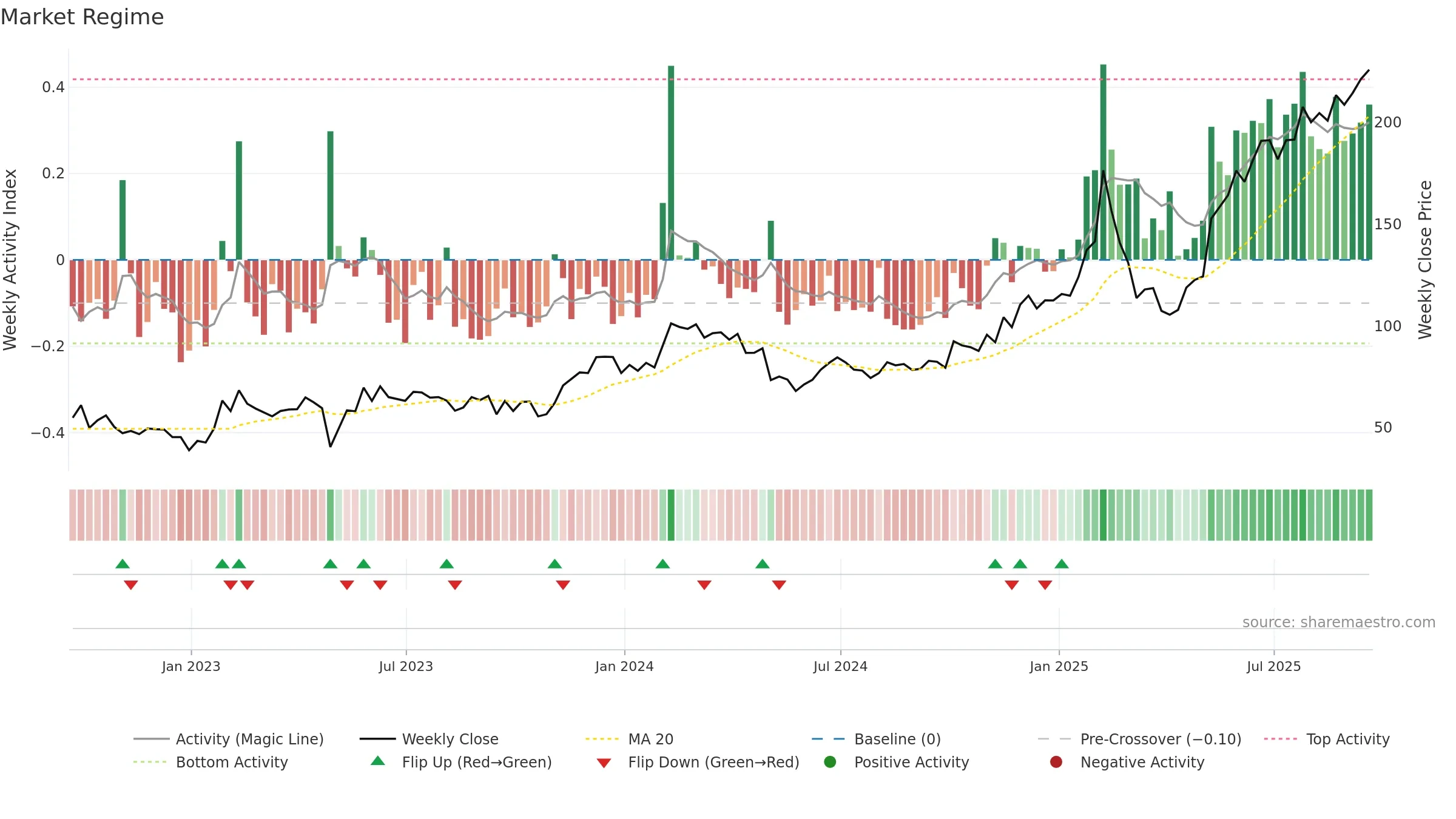The height and width of the screenshot is (819, 1456).
Task: Click the −0.4 left axis tick label
Action: click(48, 433)
